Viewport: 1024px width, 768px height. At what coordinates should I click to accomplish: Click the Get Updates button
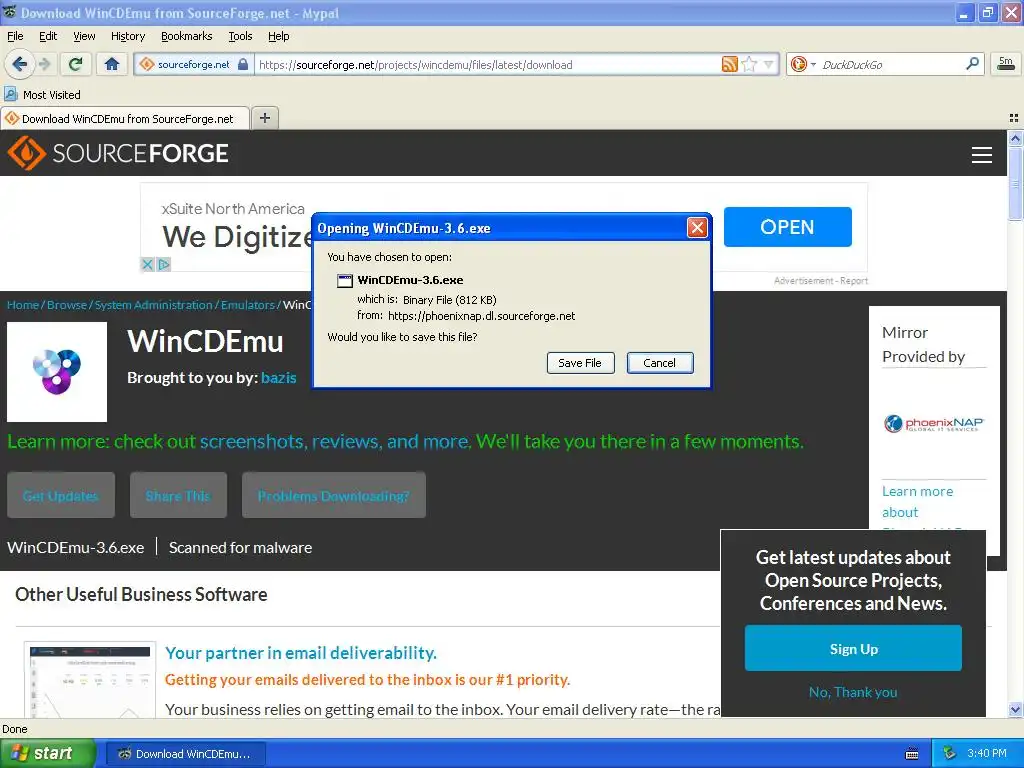[x=61, y=496]
